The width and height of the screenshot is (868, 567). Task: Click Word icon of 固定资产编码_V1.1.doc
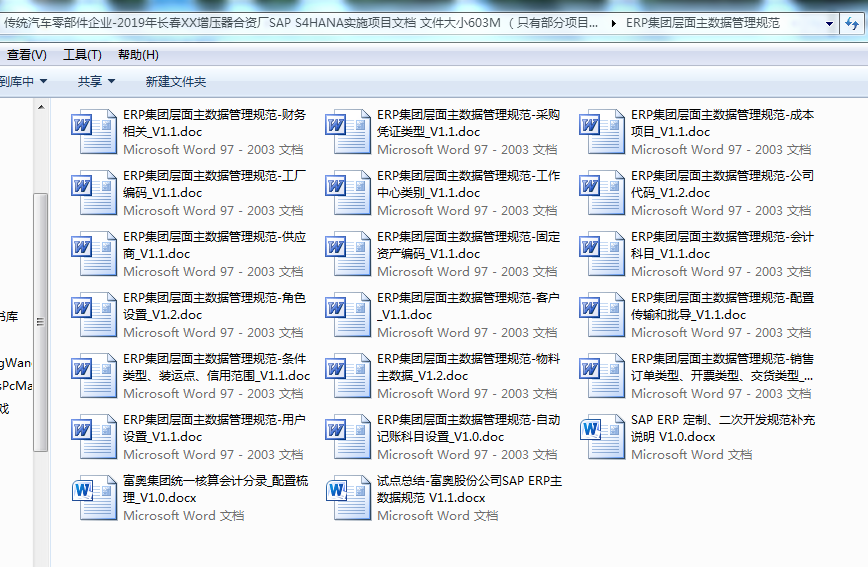click(x=348, y=253)
